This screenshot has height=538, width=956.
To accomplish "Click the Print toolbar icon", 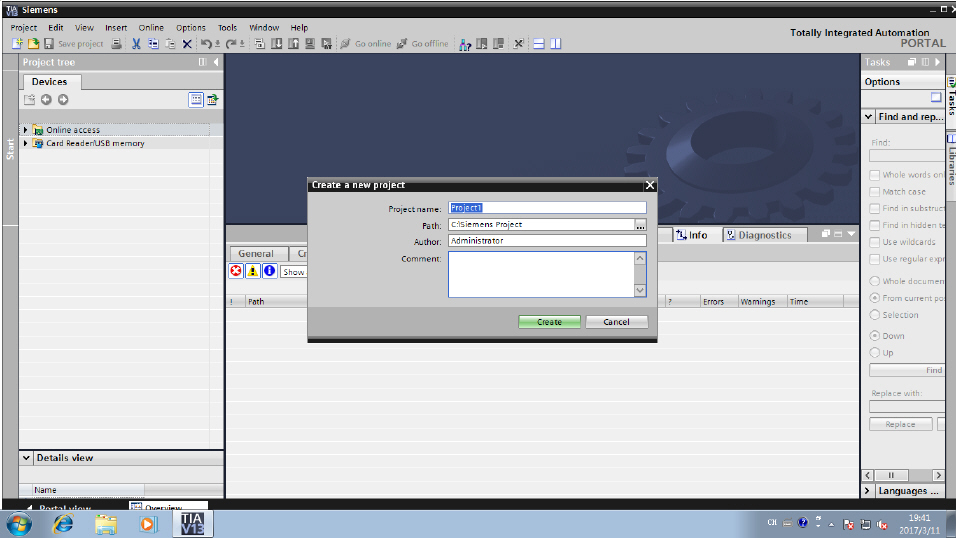I will [116, 44].
